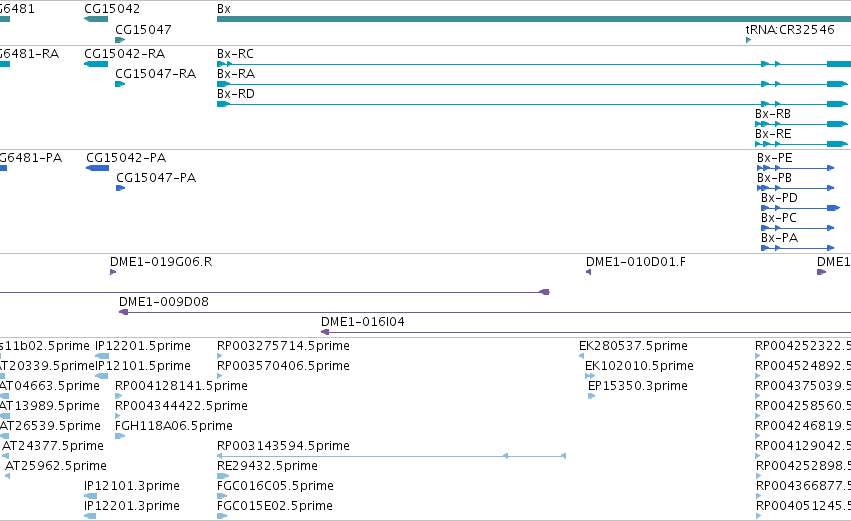Select the RP004128141.5prime label

coord(181,386)
